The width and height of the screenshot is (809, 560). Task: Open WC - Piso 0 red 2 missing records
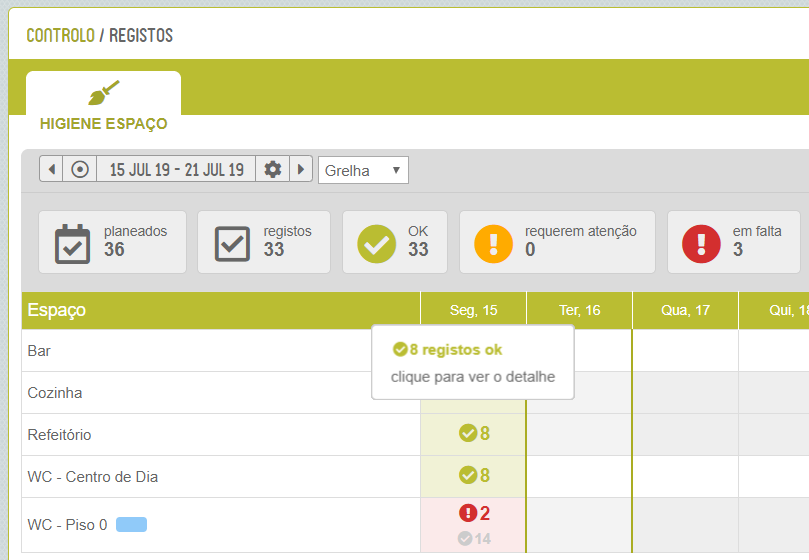coord(474,513)
